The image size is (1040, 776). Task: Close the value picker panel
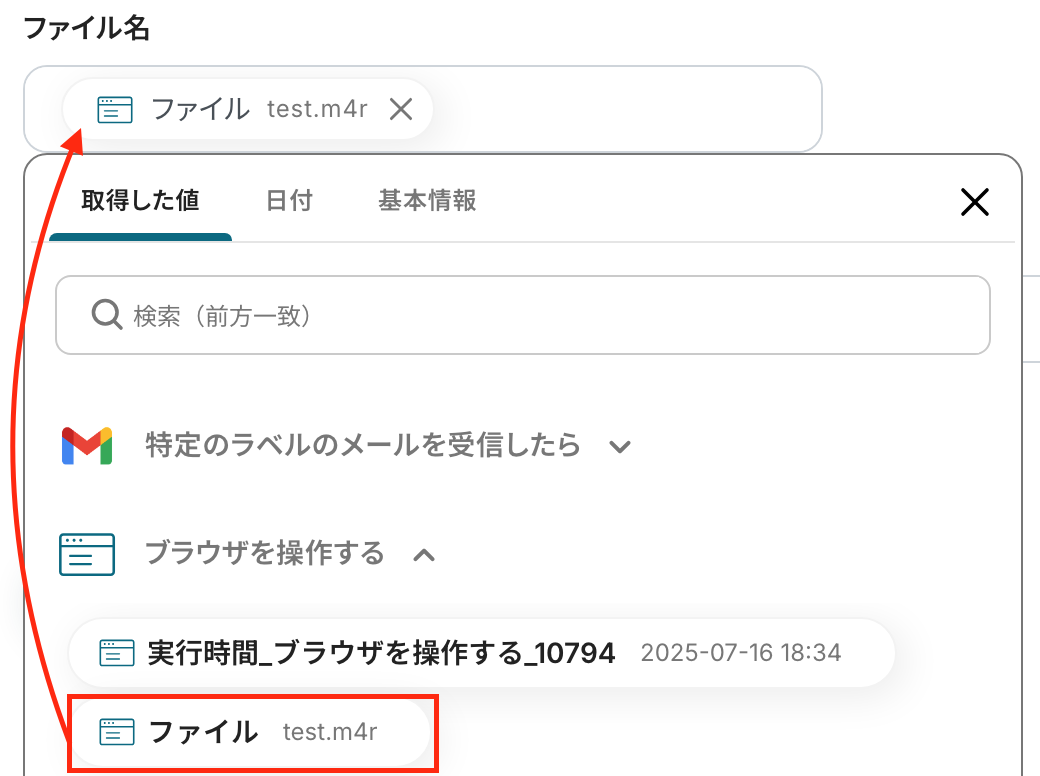coord(974,203)
